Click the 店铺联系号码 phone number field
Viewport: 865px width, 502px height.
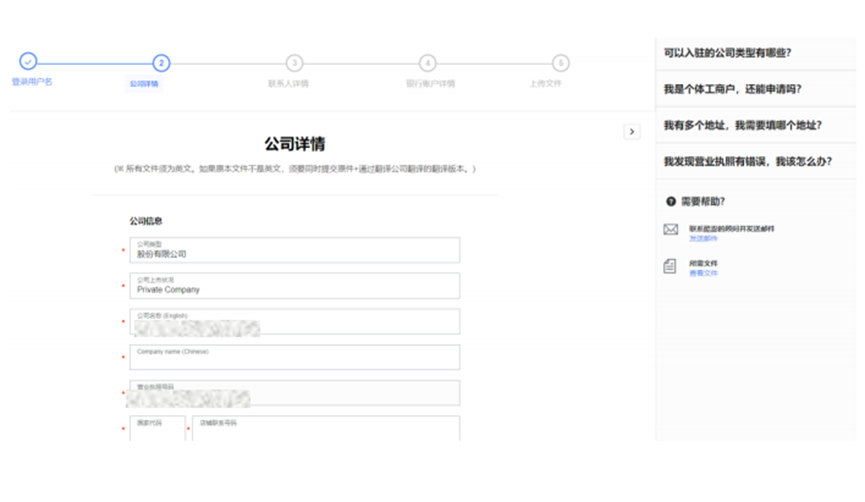(327, 429)
